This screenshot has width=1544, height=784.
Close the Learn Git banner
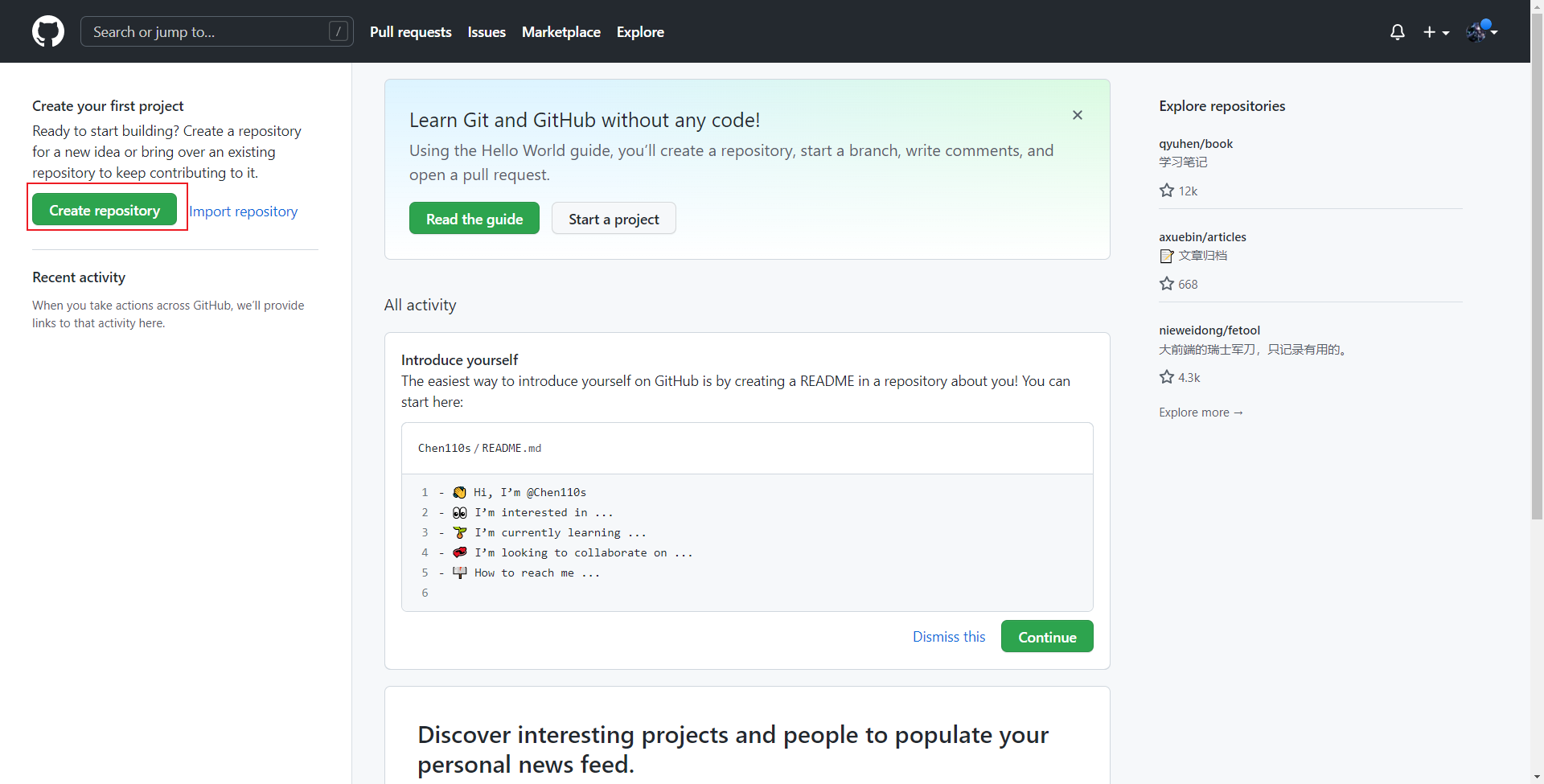1078,115
